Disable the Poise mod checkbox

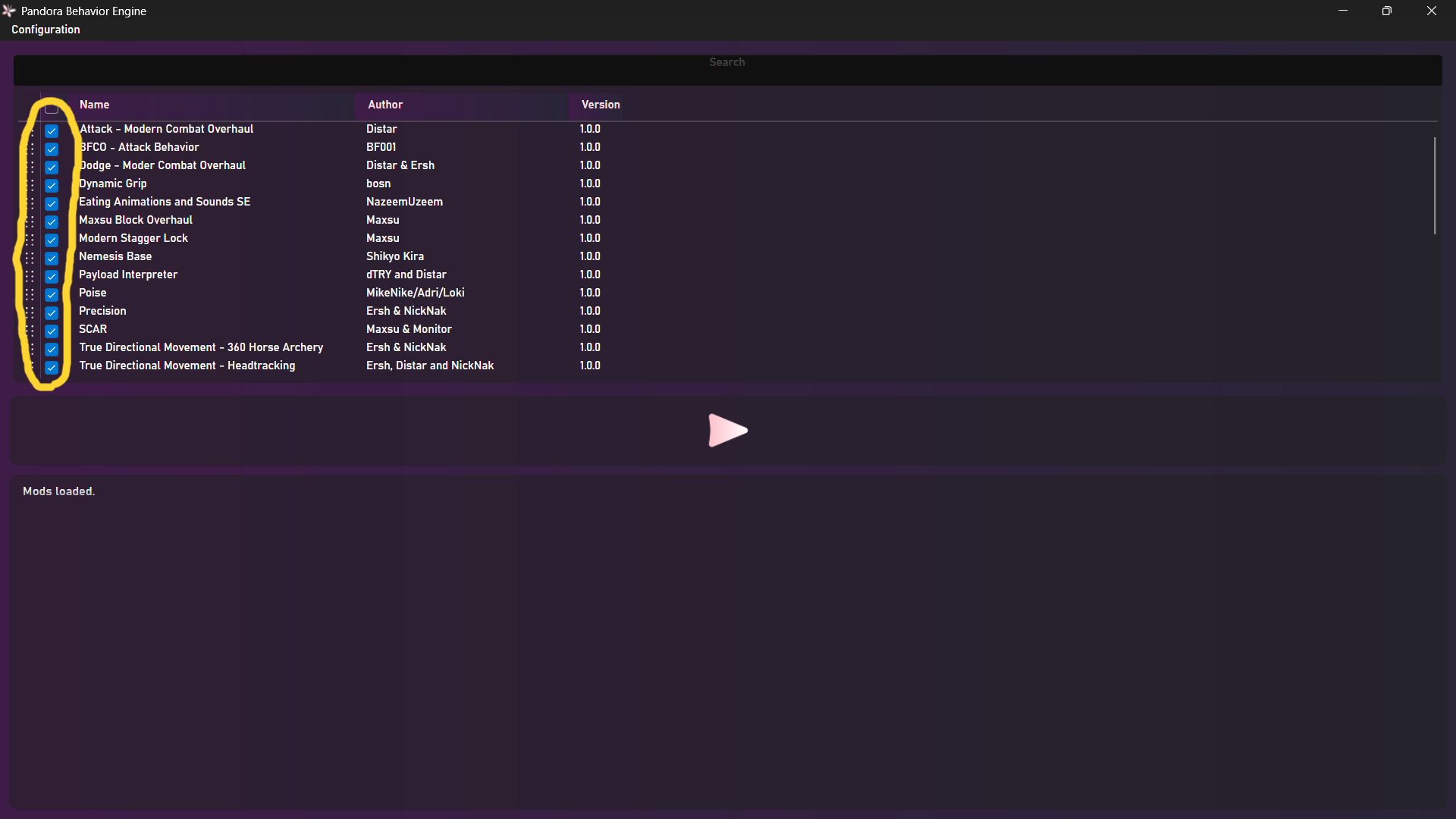pos(52,294)
